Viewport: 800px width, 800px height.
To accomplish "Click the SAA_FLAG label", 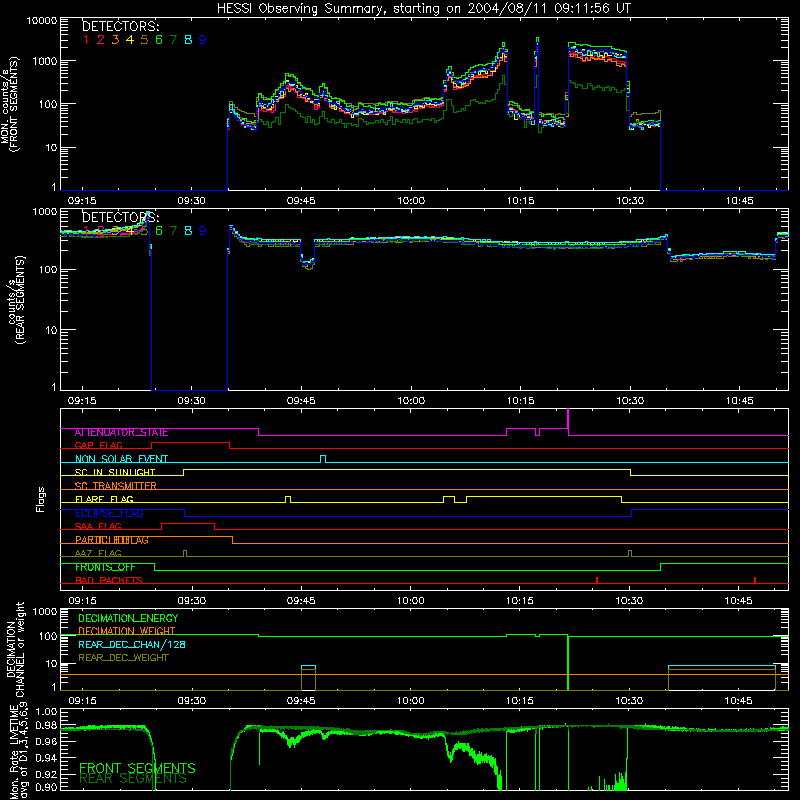I will [98, 526].
